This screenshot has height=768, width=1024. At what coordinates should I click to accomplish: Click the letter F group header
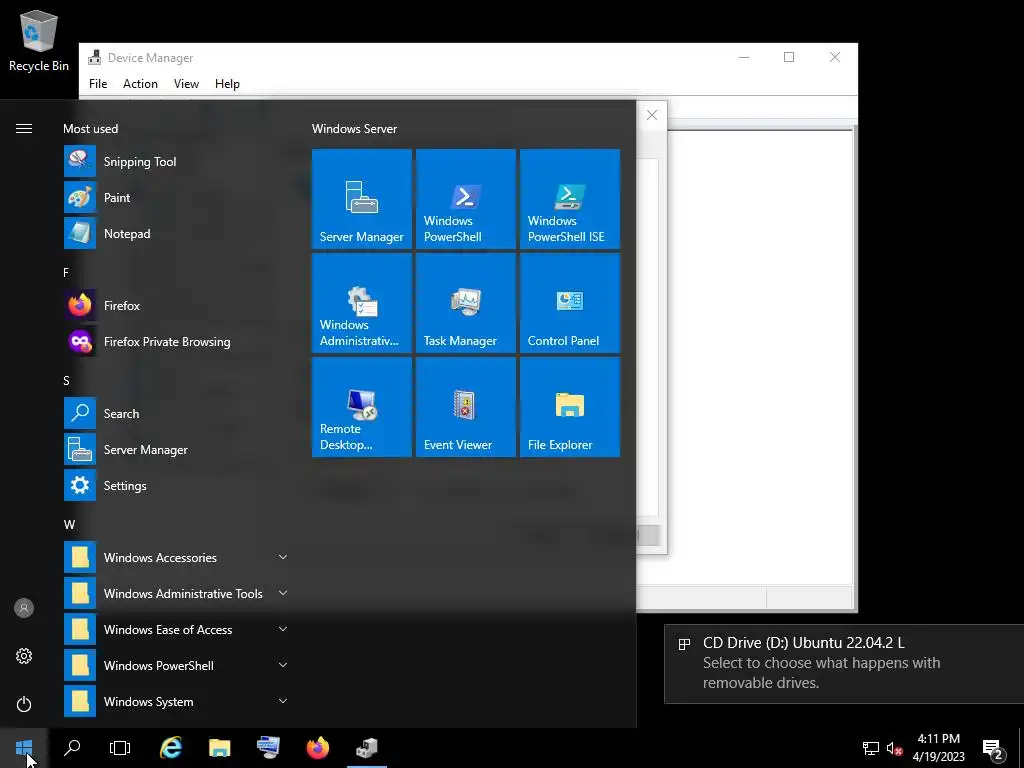click(65, 272)
